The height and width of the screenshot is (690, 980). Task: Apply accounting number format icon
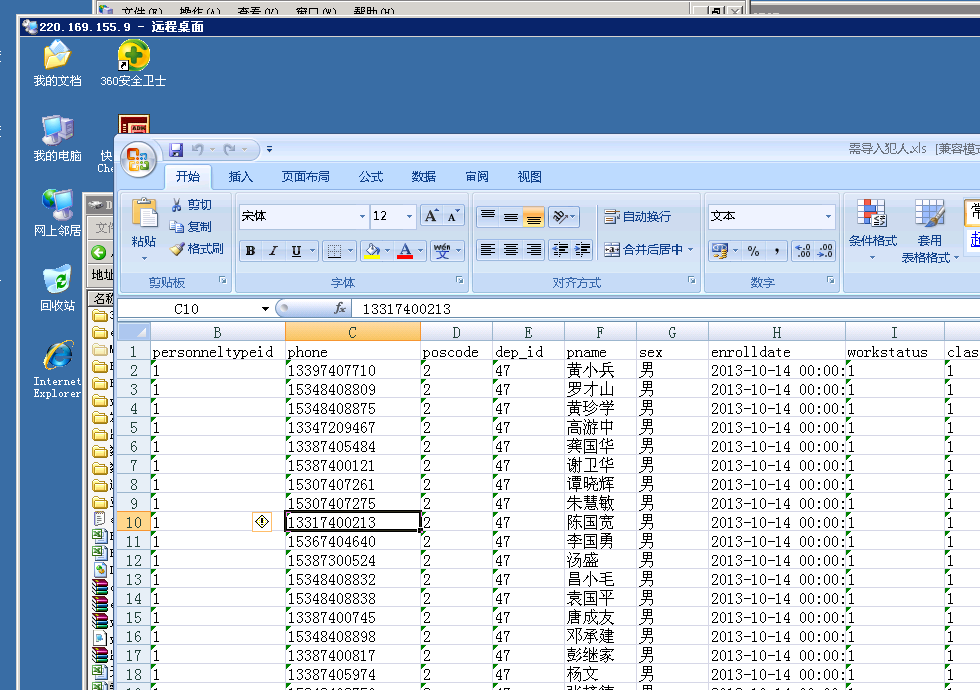(719, 251)
